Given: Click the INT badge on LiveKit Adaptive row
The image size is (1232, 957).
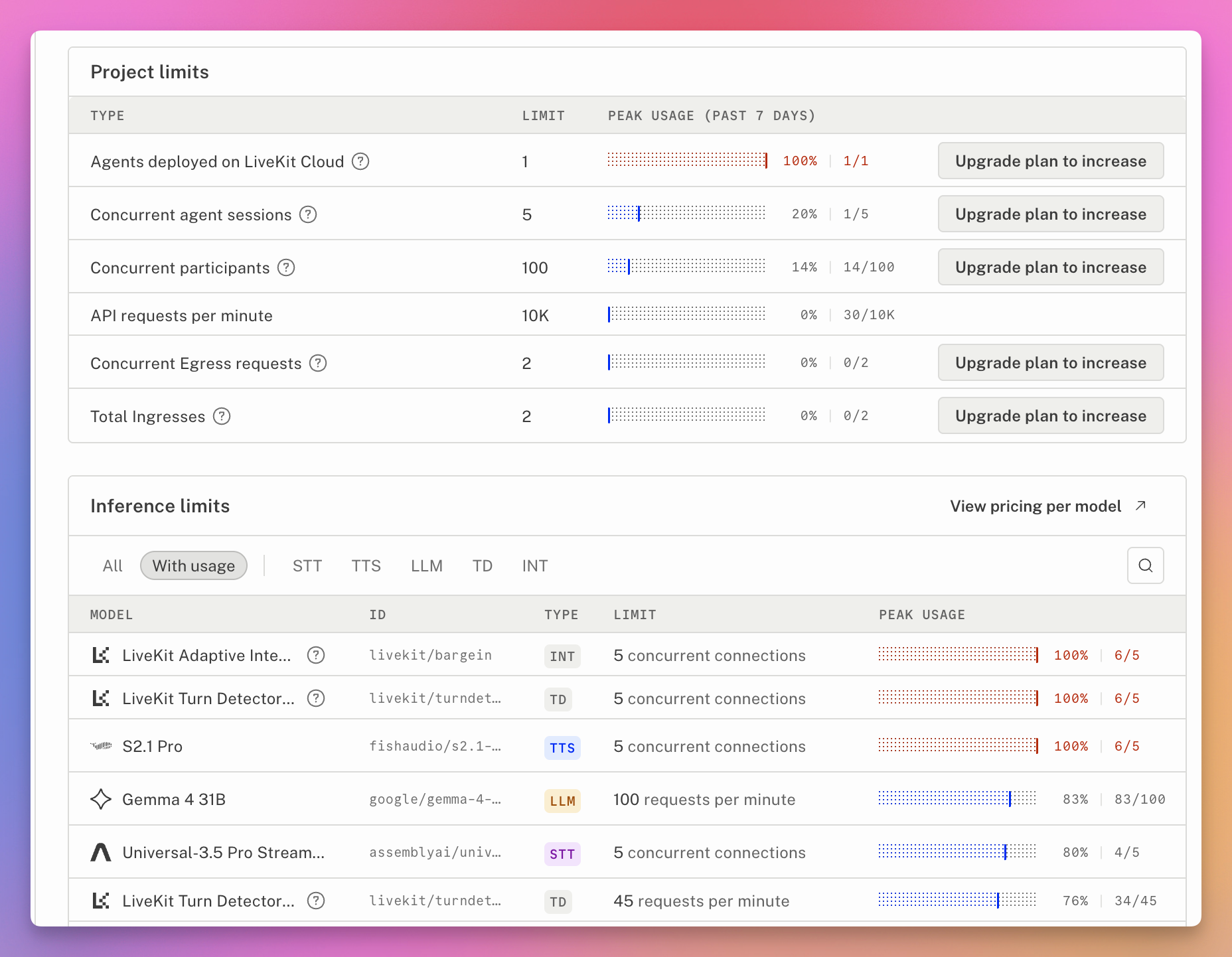Looking at the screenshot, I should 562,656.
